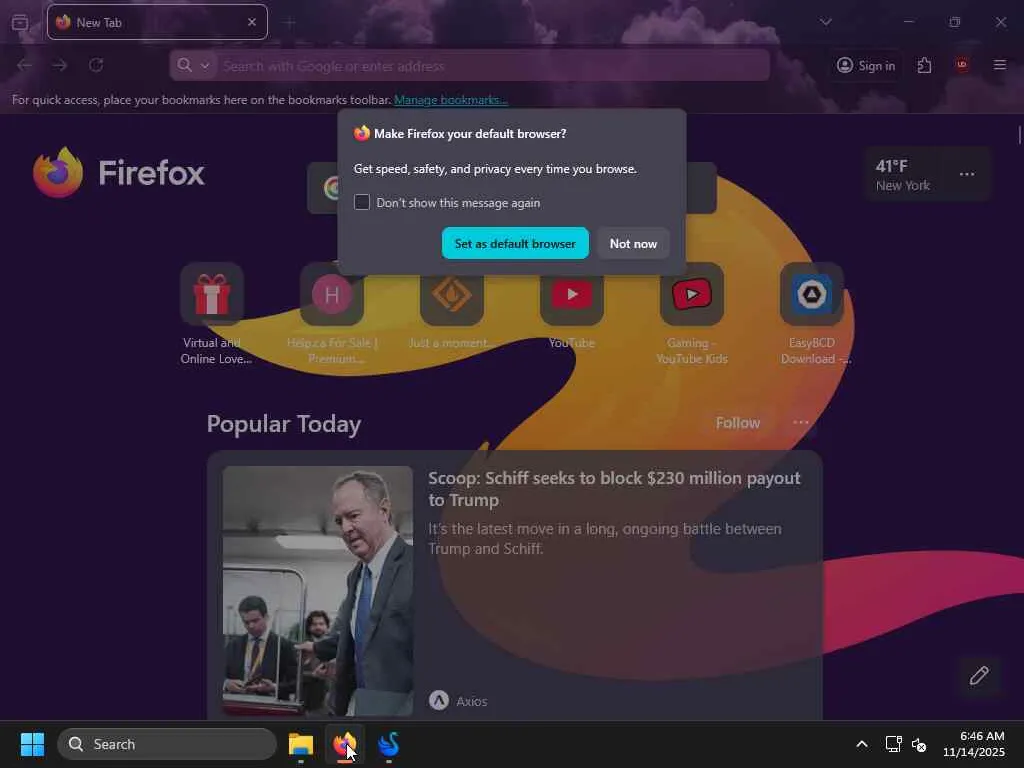This screenshot has width=1024, height=768.
Task: Expand the list all tabs chevron
Action: [825, 22]
